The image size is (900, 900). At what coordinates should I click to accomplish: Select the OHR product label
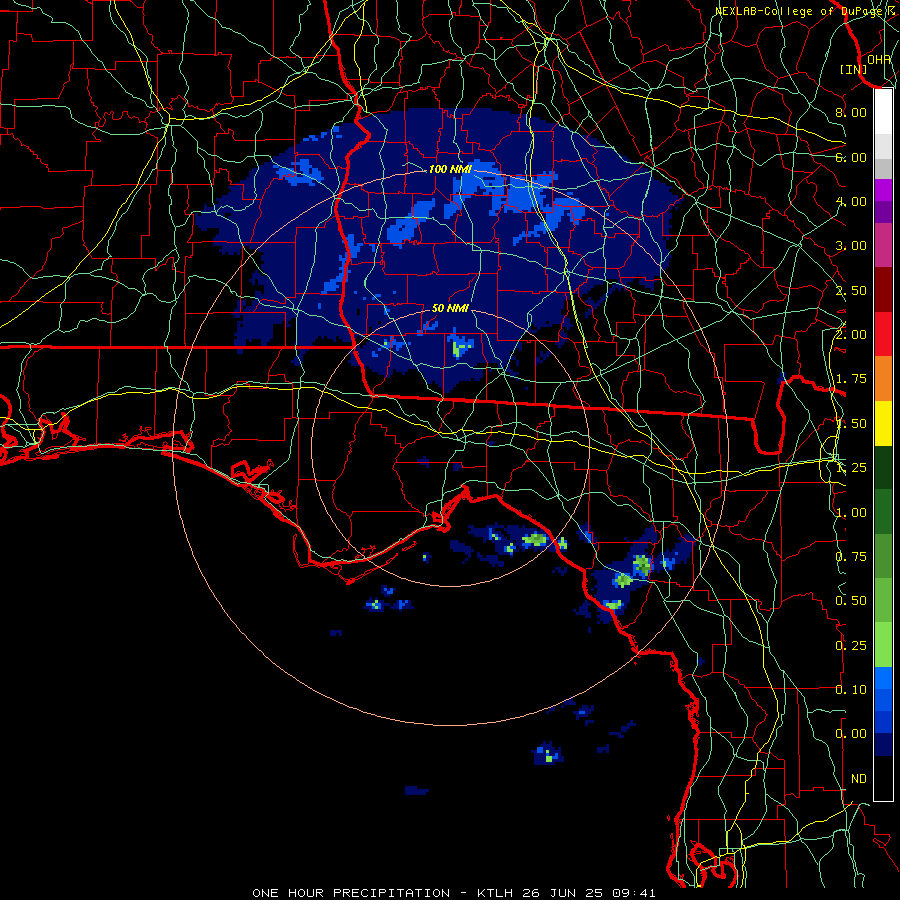point(879,59)
